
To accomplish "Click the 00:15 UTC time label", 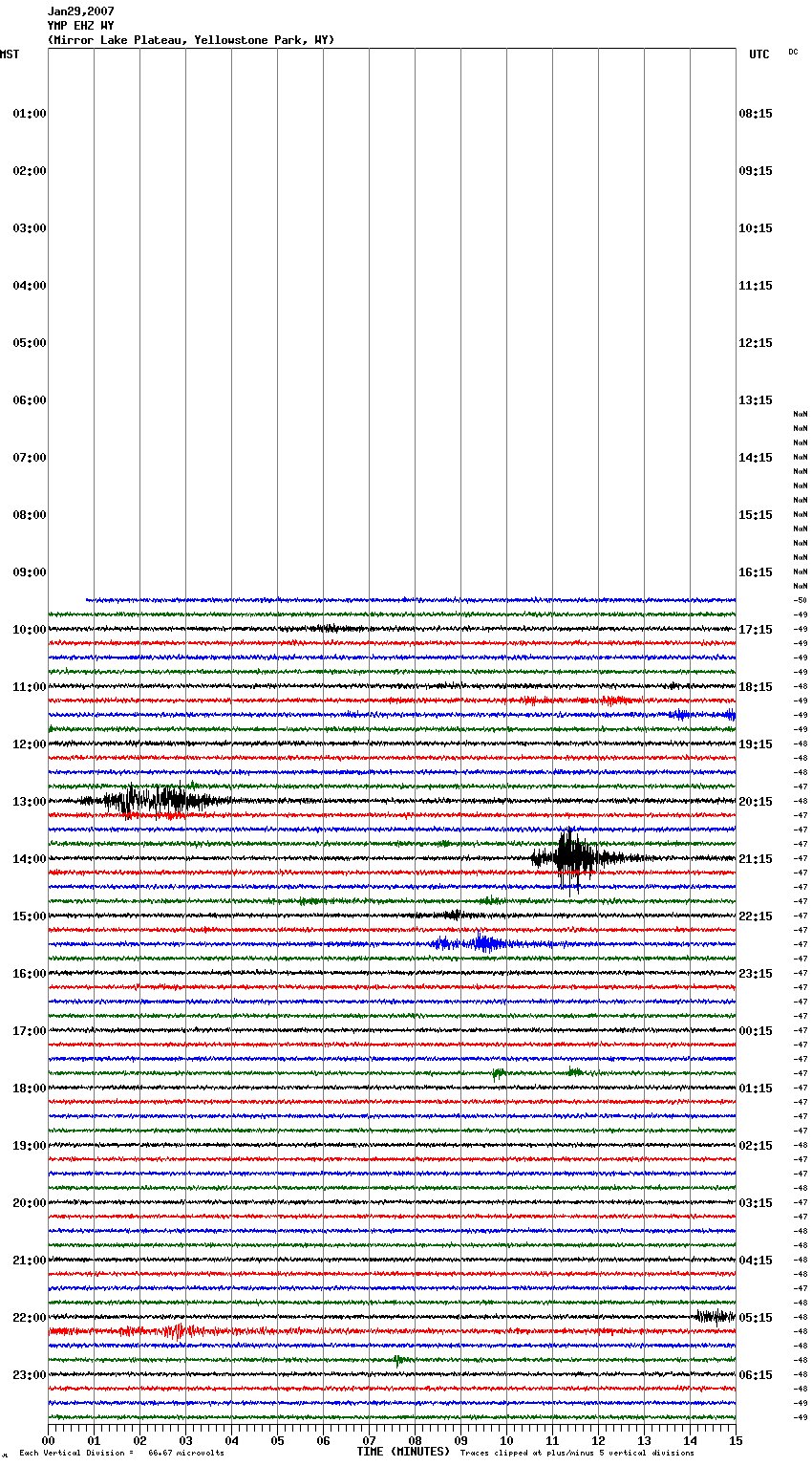I will pos(756,1031).
